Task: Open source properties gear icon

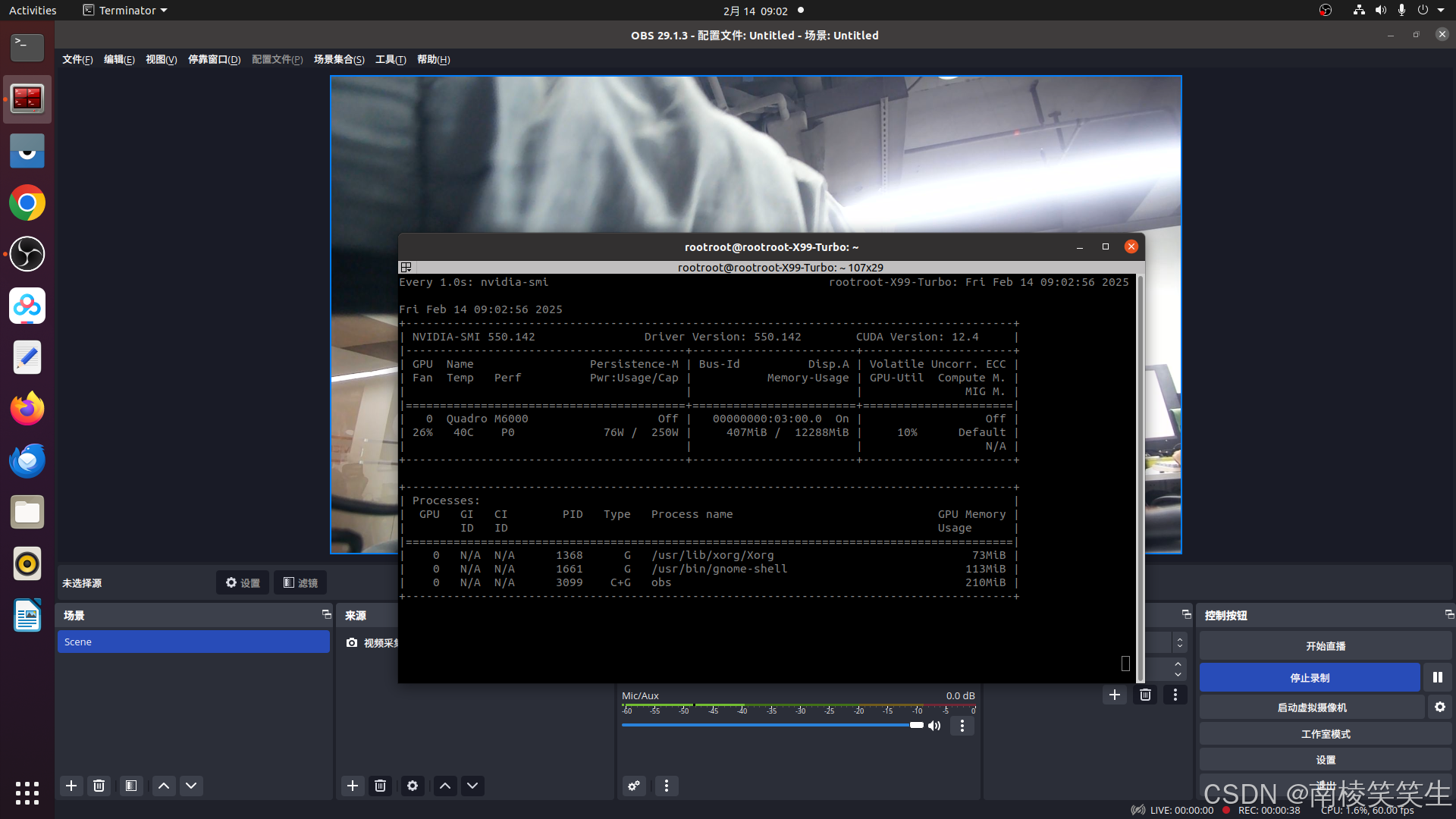Action: point(413,786)
